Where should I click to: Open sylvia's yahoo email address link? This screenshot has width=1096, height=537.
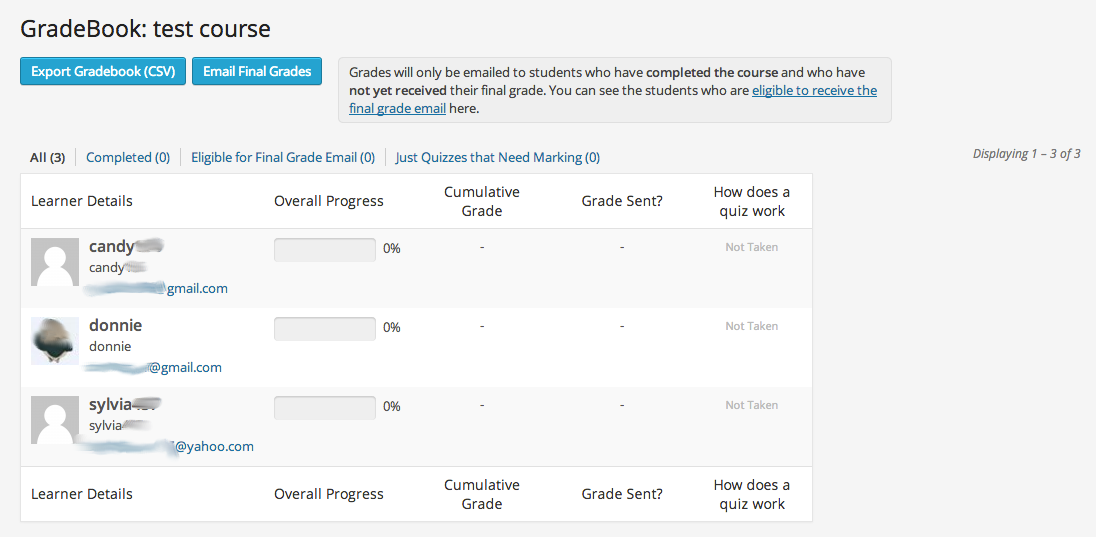coord(170,446)
